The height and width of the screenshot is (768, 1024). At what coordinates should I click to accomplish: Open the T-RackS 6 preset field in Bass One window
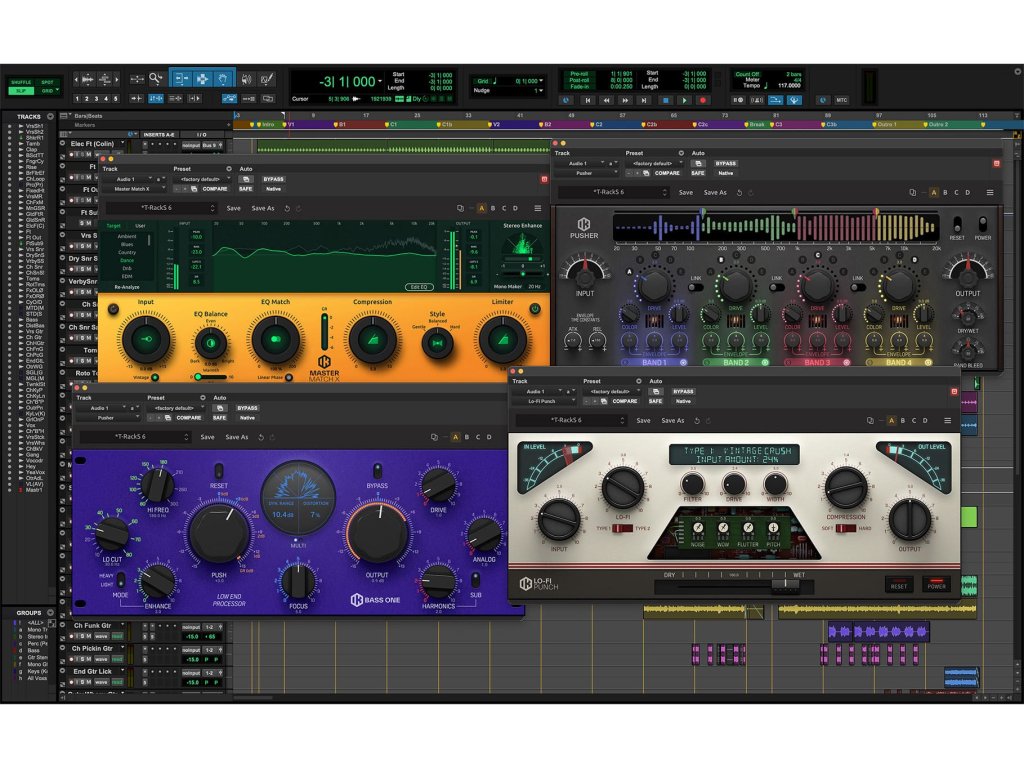[135, 437]
